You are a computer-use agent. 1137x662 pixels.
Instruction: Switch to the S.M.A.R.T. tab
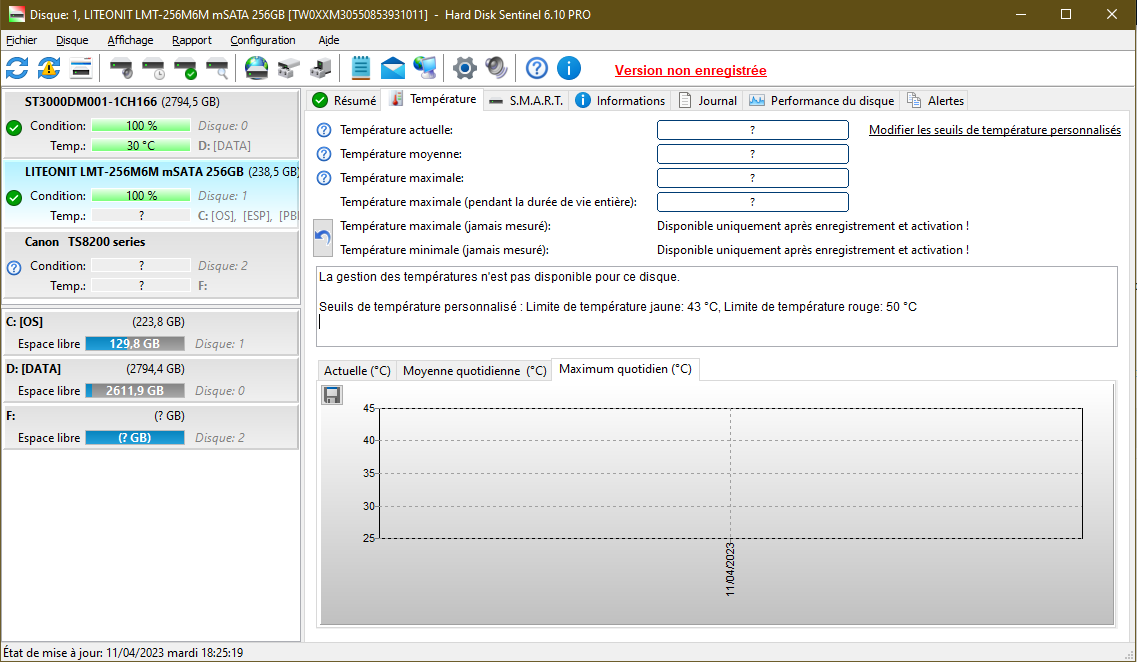[527, 100]
